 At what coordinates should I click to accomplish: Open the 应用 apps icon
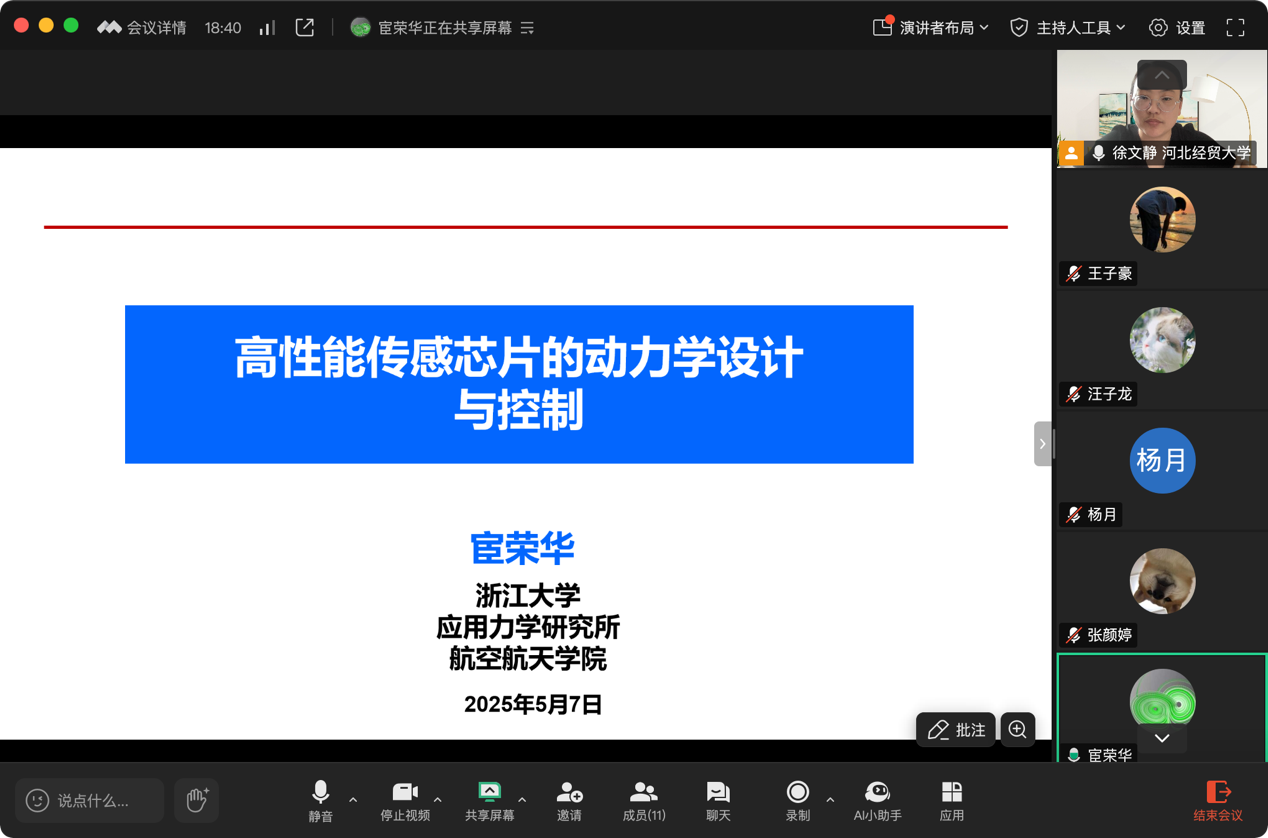tap(951, 800)
